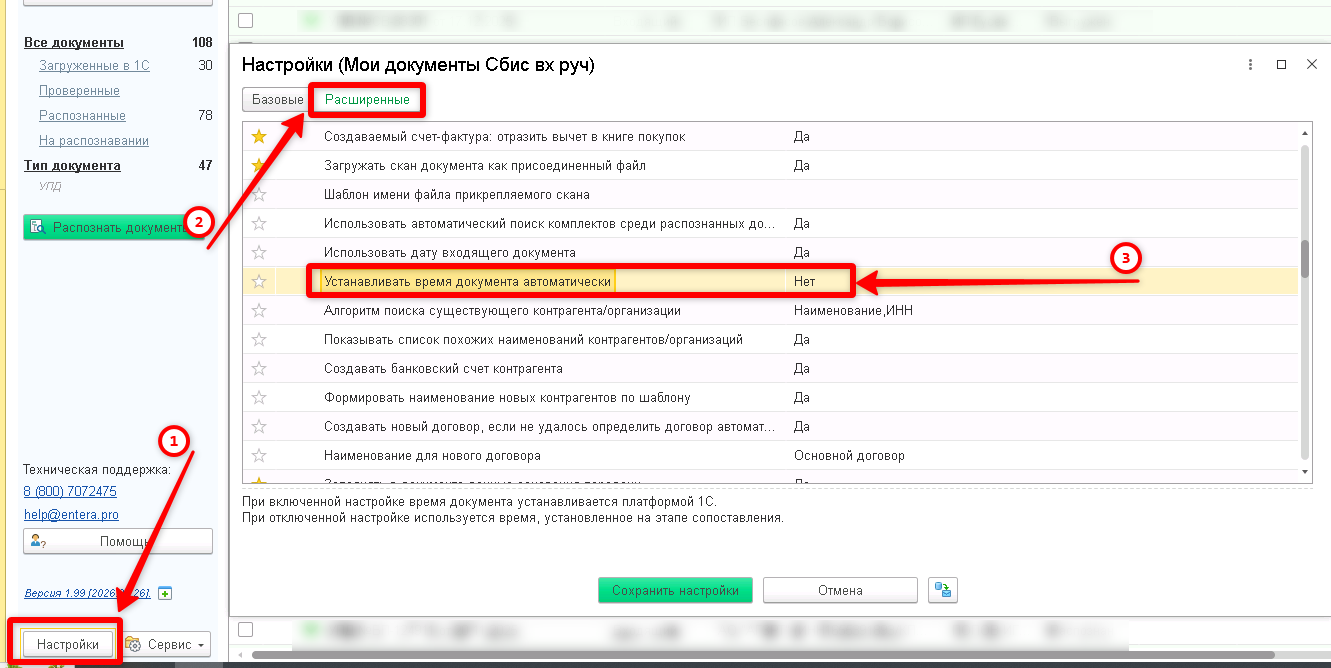Star the Формировать наименование новых контрагентов setting
The width and height of the screenshot is (1331, 668).
tap(259, 397)
